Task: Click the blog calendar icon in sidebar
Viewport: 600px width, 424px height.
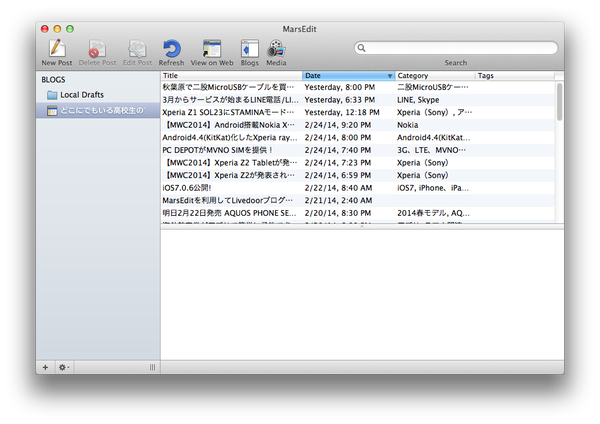Action: coord(52,111)
